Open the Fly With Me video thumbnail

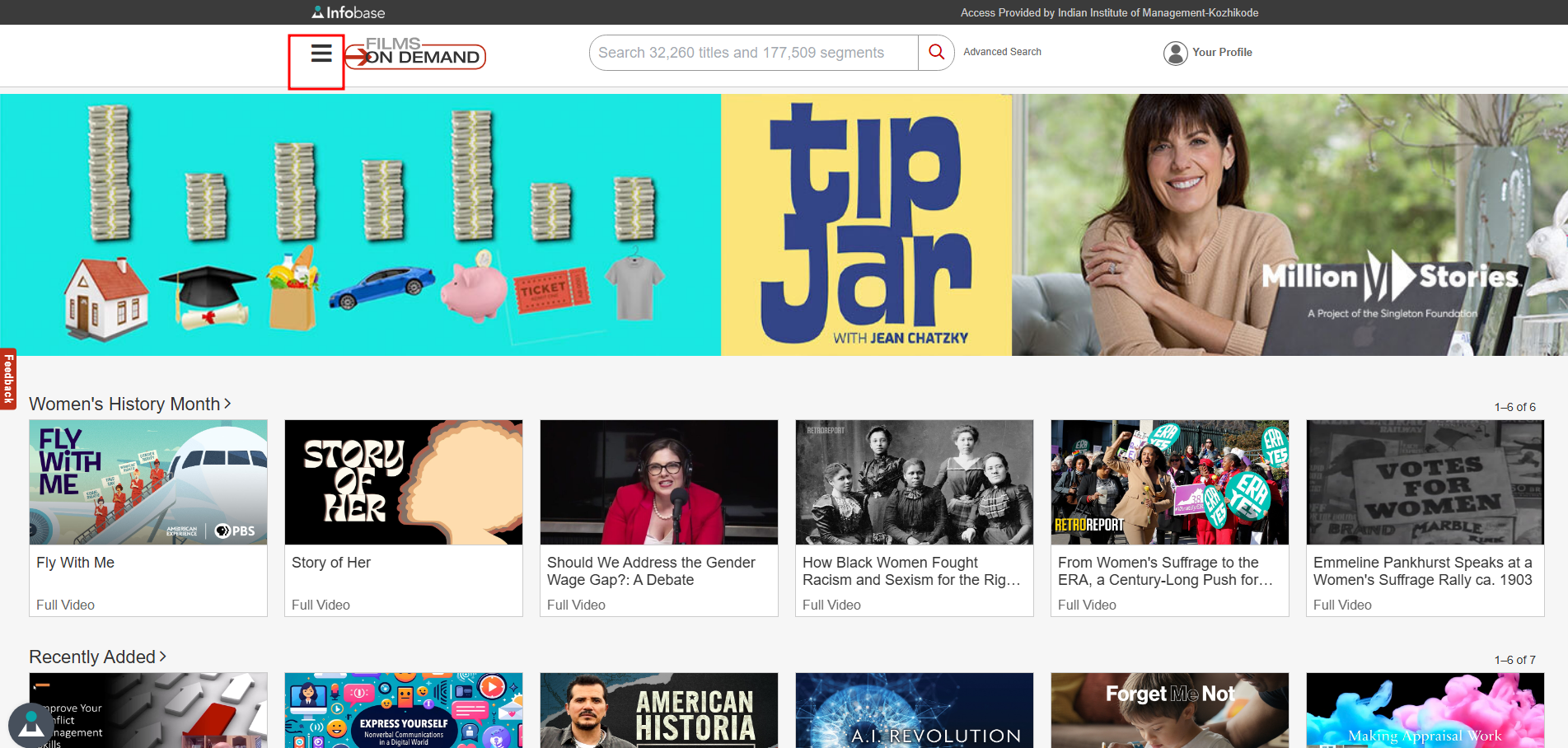(148, 482)
